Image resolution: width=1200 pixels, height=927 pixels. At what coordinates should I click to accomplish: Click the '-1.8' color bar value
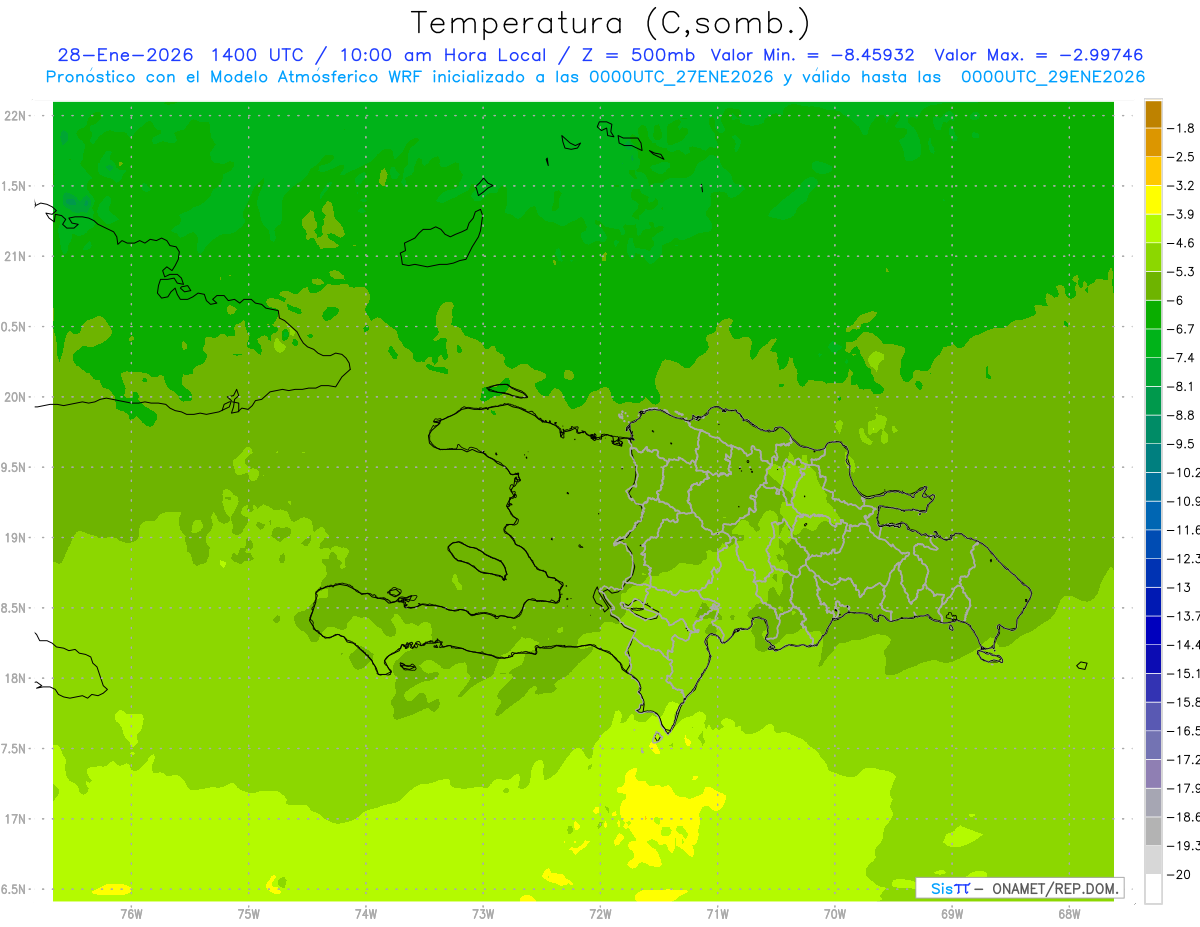point(1181,128)
